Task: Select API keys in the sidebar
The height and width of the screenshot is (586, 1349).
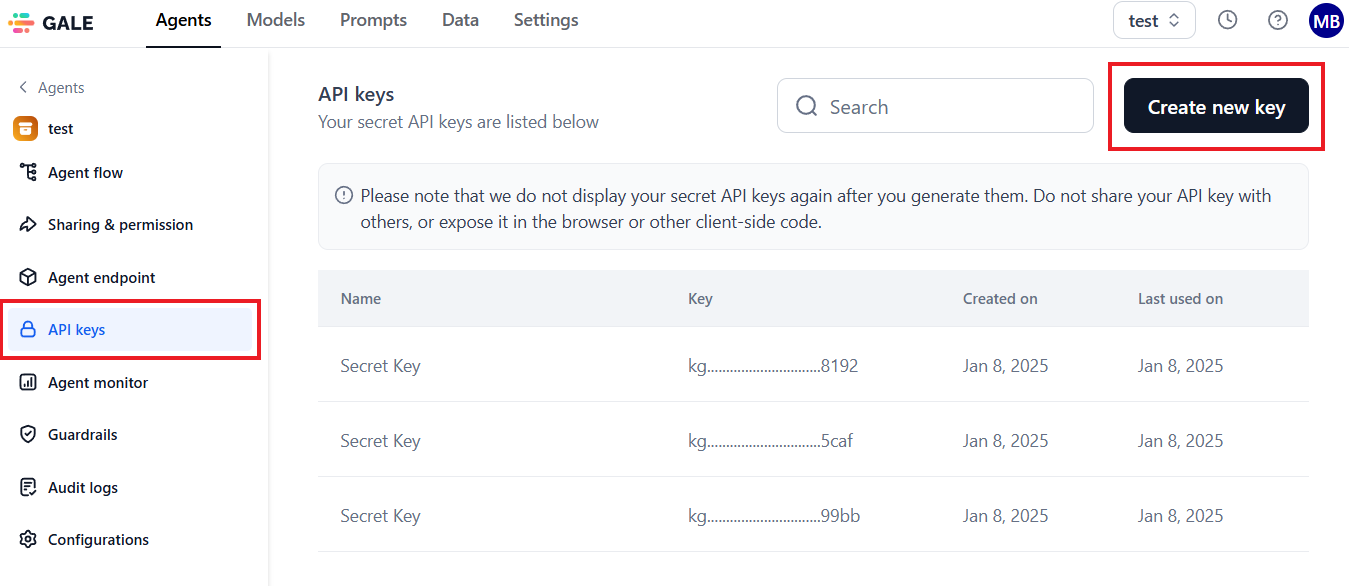Action: coord(130,329)
